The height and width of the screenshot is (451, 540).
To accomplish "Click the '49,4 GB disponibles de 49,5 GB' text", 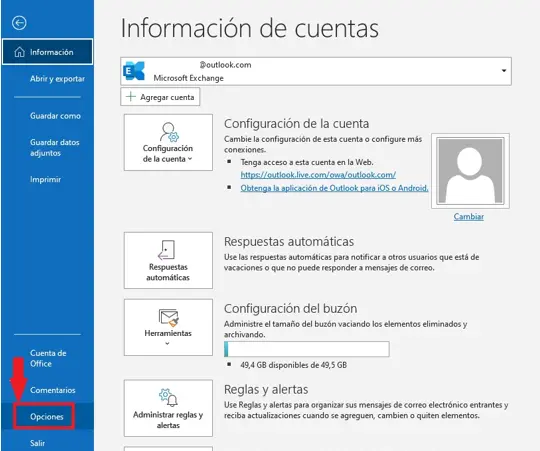I will pyautogui.click(x=293, y=365).
